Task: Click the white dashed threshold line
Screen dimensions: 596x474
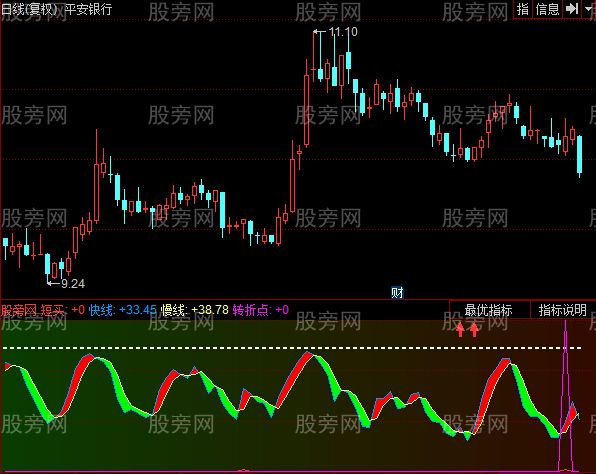Action: coord(292,348)
